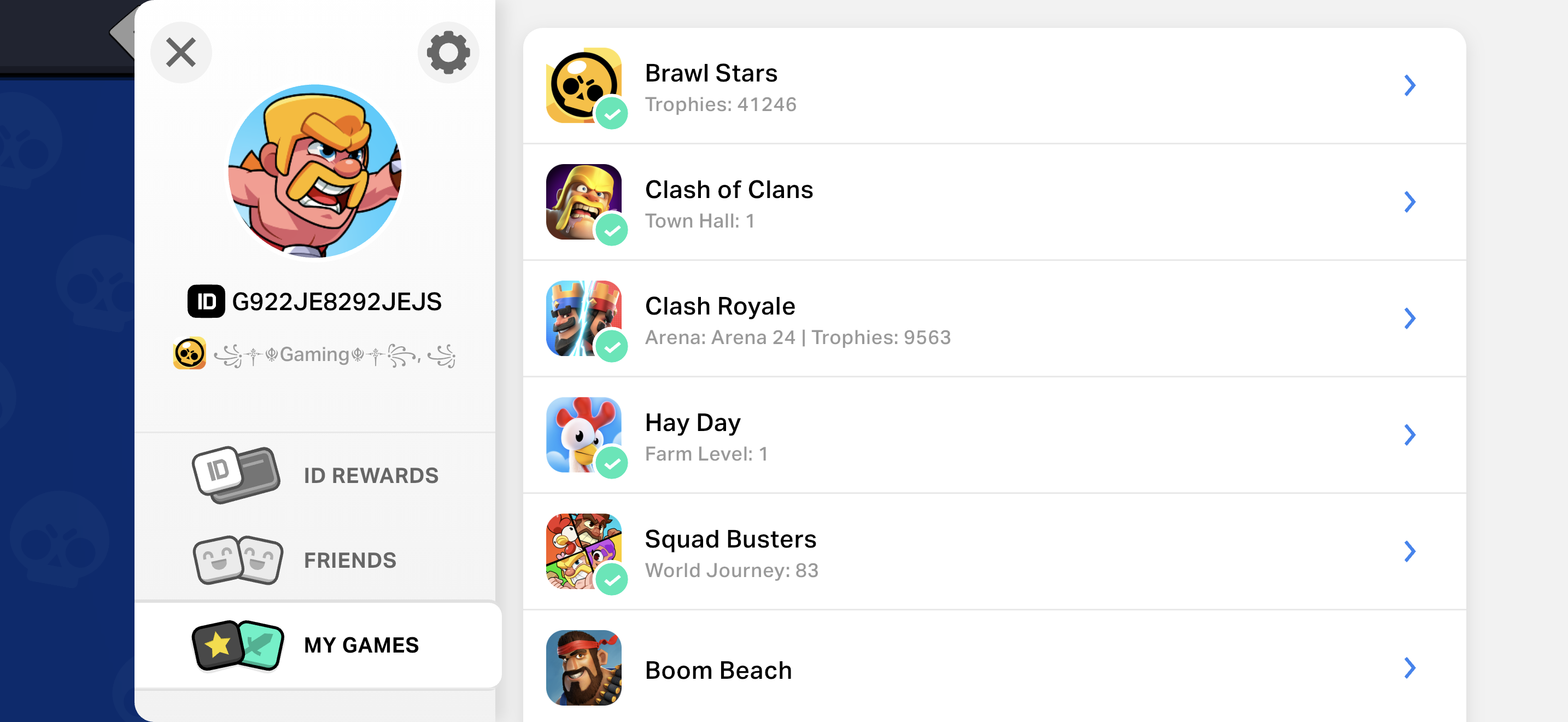Expand the Boom Beach row chevron
1568x722 pixels.
coord(1410,668)
